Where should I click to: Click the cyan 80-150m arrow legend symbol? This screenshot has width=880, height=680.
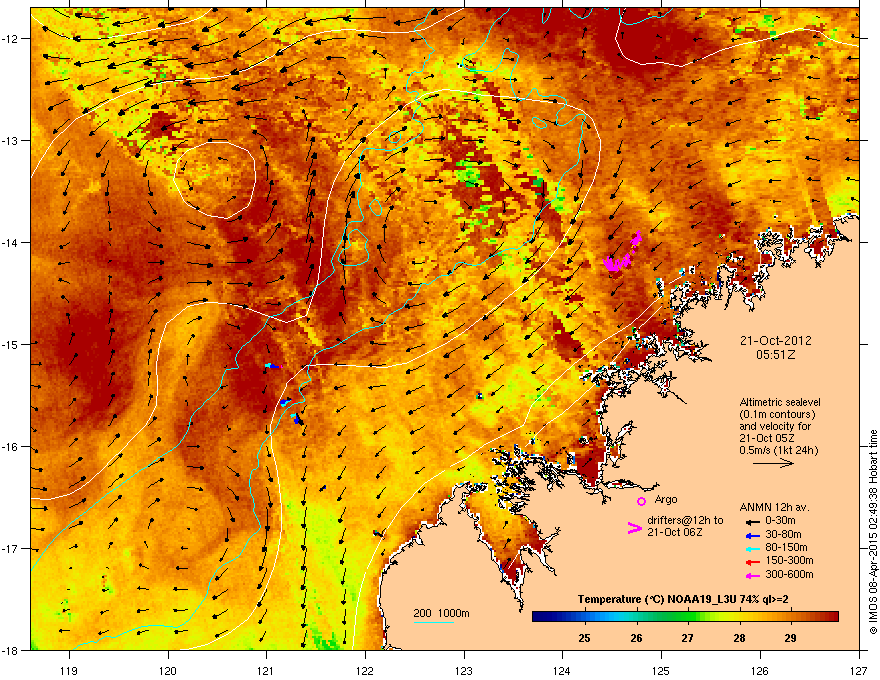click(x=752, y=548)
